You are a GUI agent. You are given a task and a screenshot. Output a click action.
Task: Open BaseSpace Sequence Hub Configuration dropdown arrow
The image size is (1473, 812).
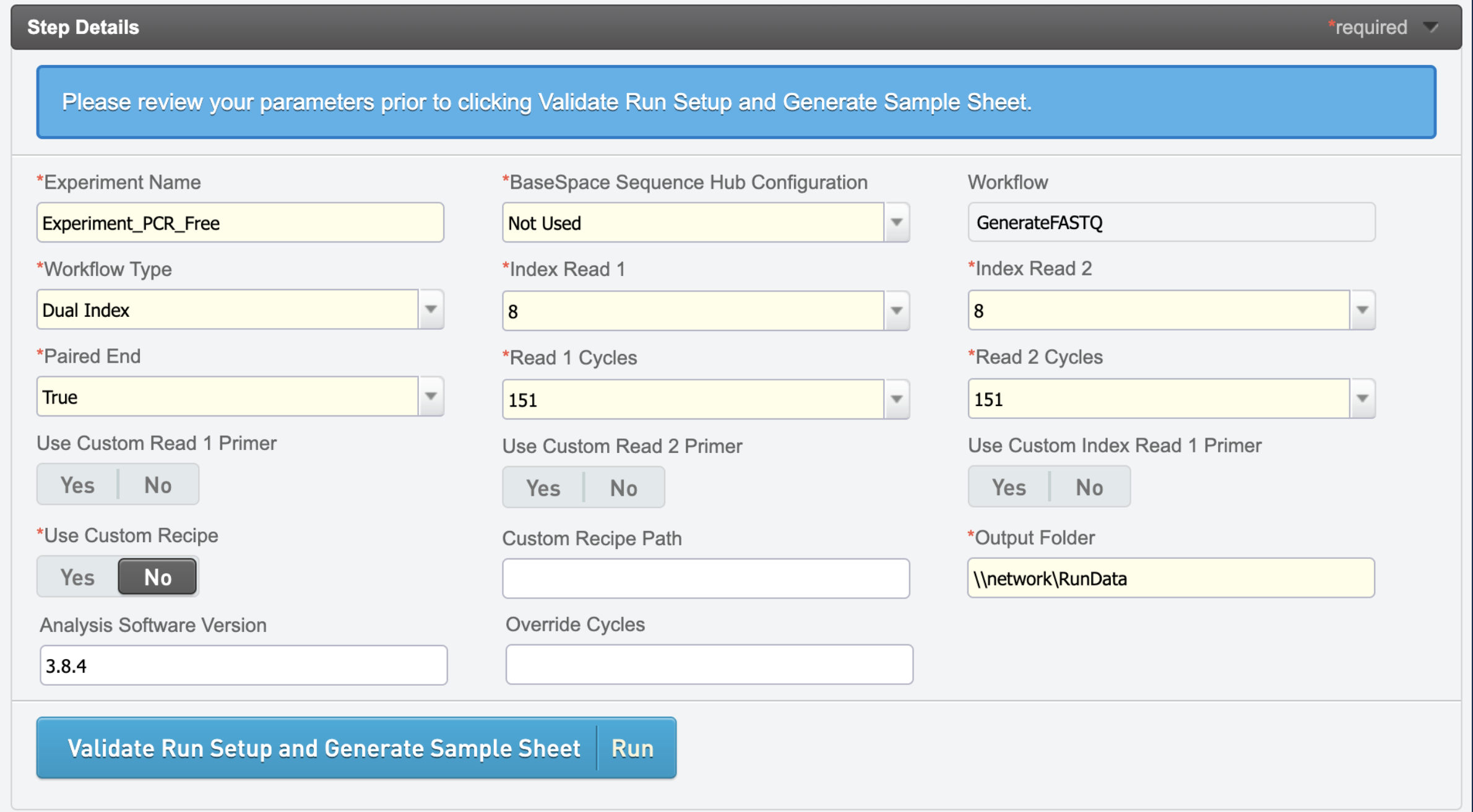896,222
